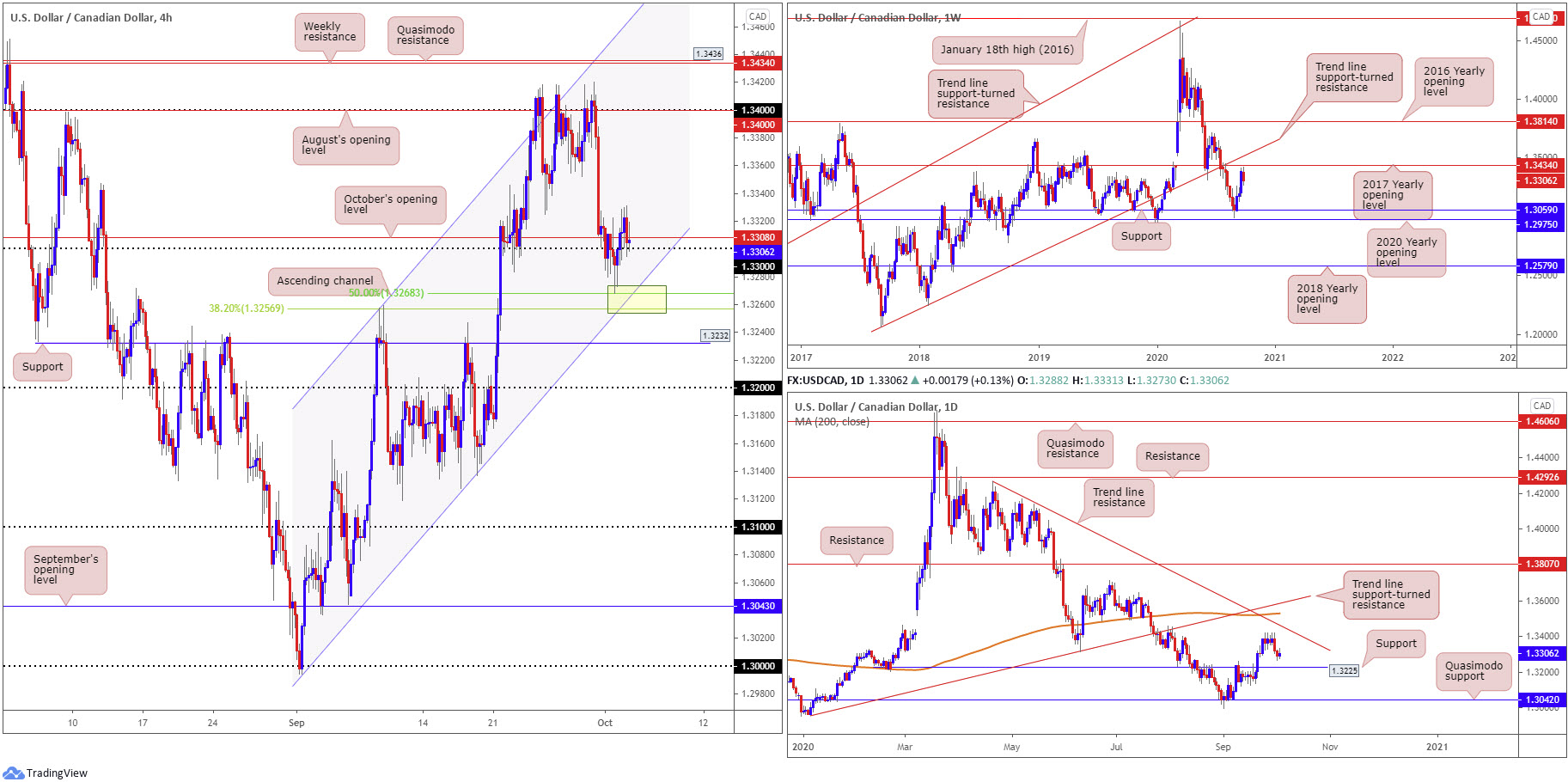Viewport: 1568px width, 782px height.
Task: Click the 1.46060 red price label
Action: 1541,421
